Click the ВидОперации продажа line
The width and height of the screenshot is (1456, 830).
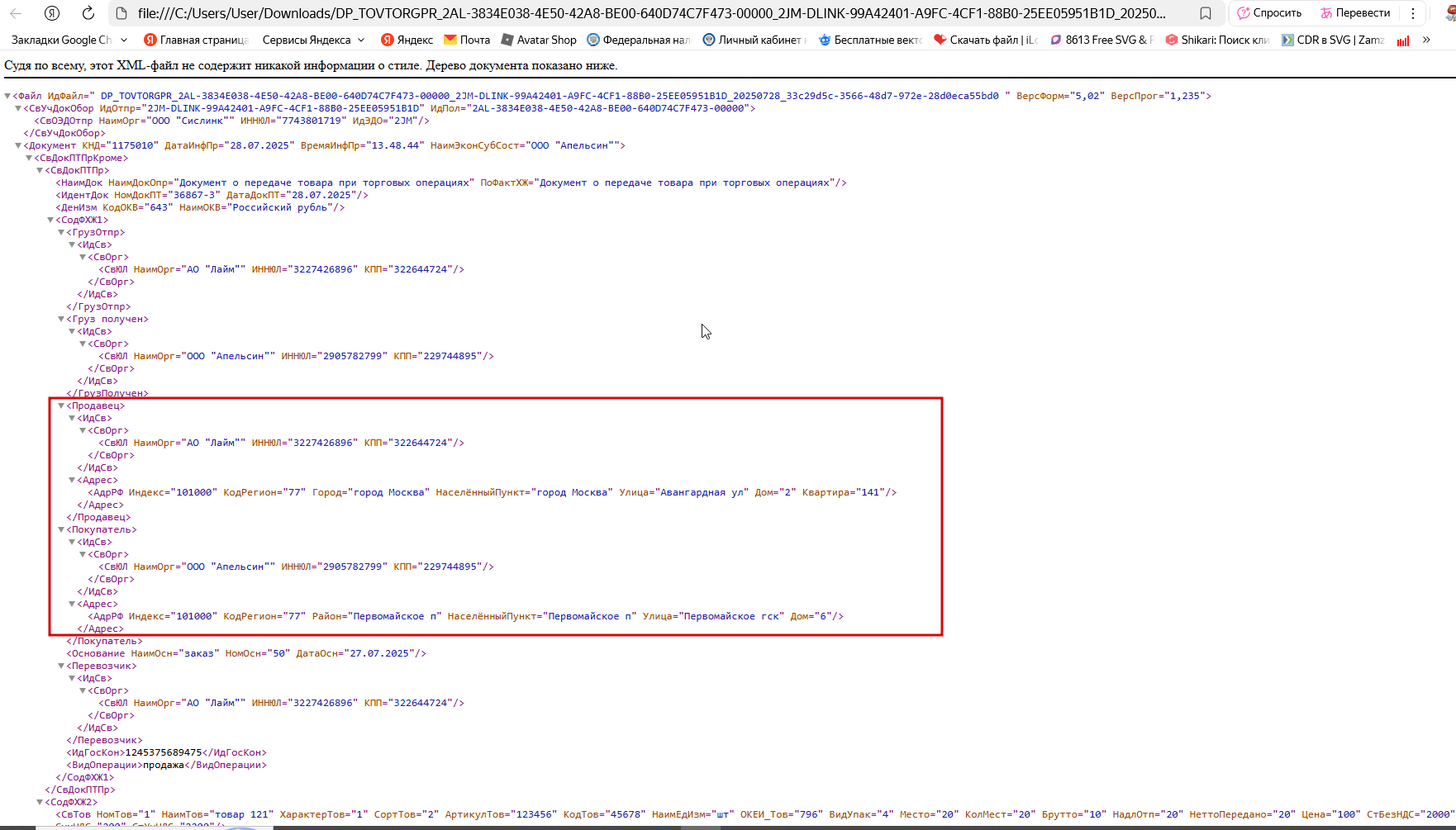coord(166,765)
